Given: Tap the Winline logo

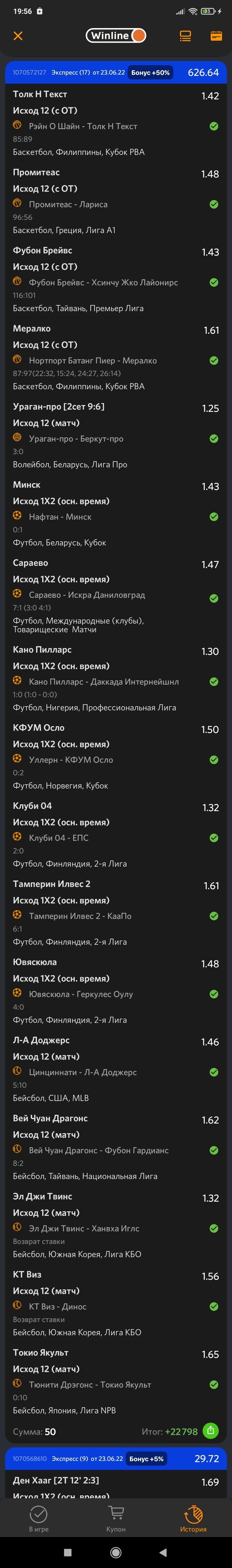Looking at the screenshot, I should [x=115, y=36].
